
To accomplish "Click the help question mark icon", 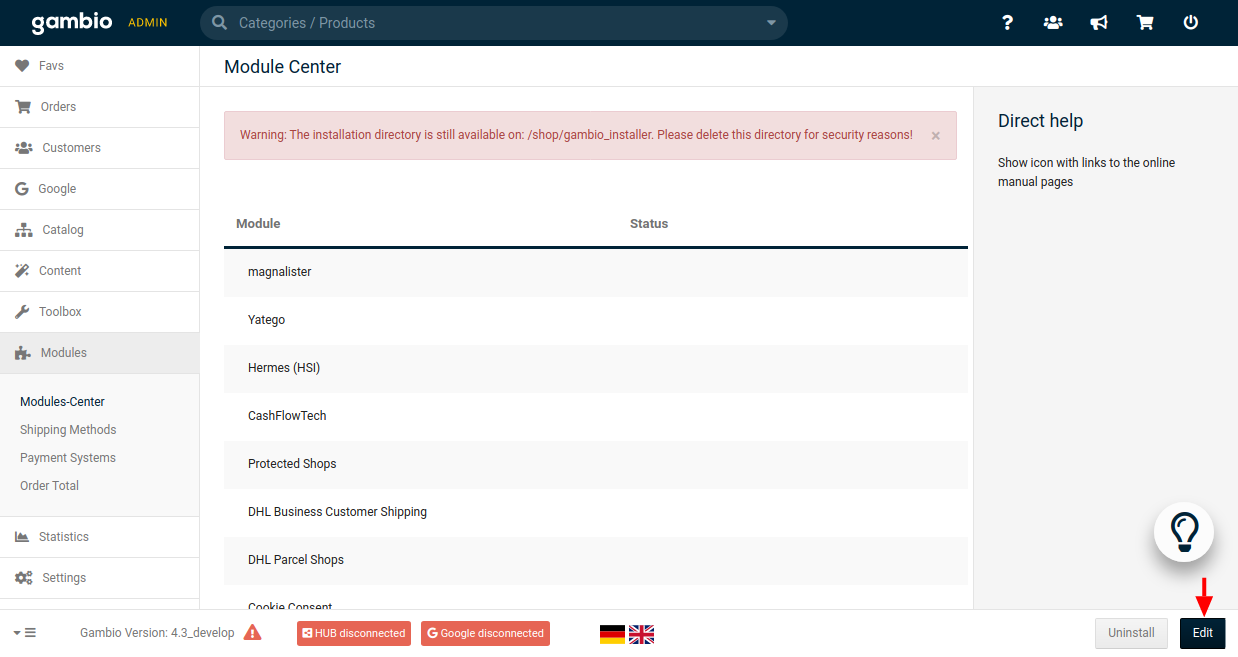I will [x=1007, y=23].
